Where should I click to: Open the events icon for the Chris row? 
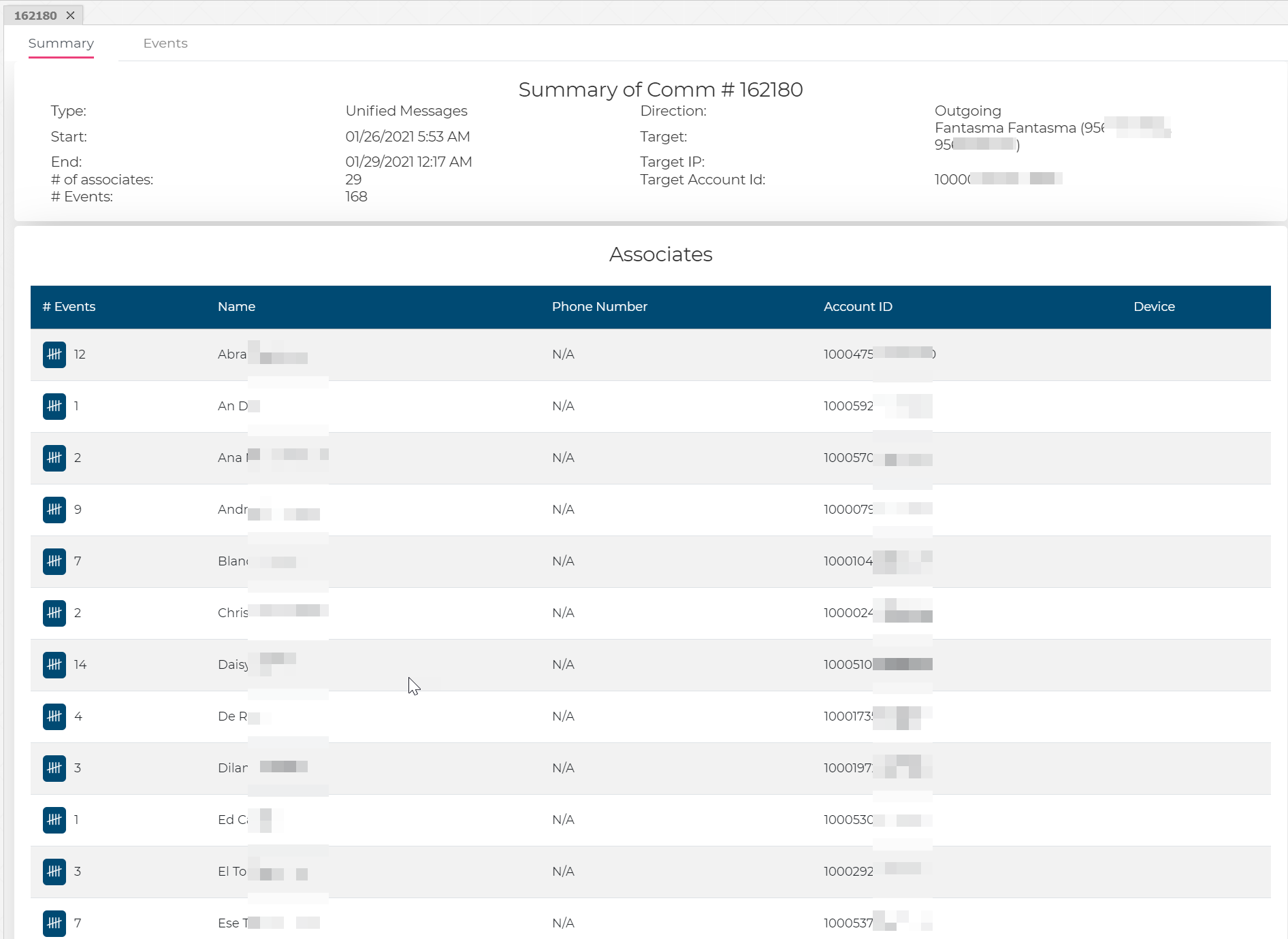tap(54, 613)
